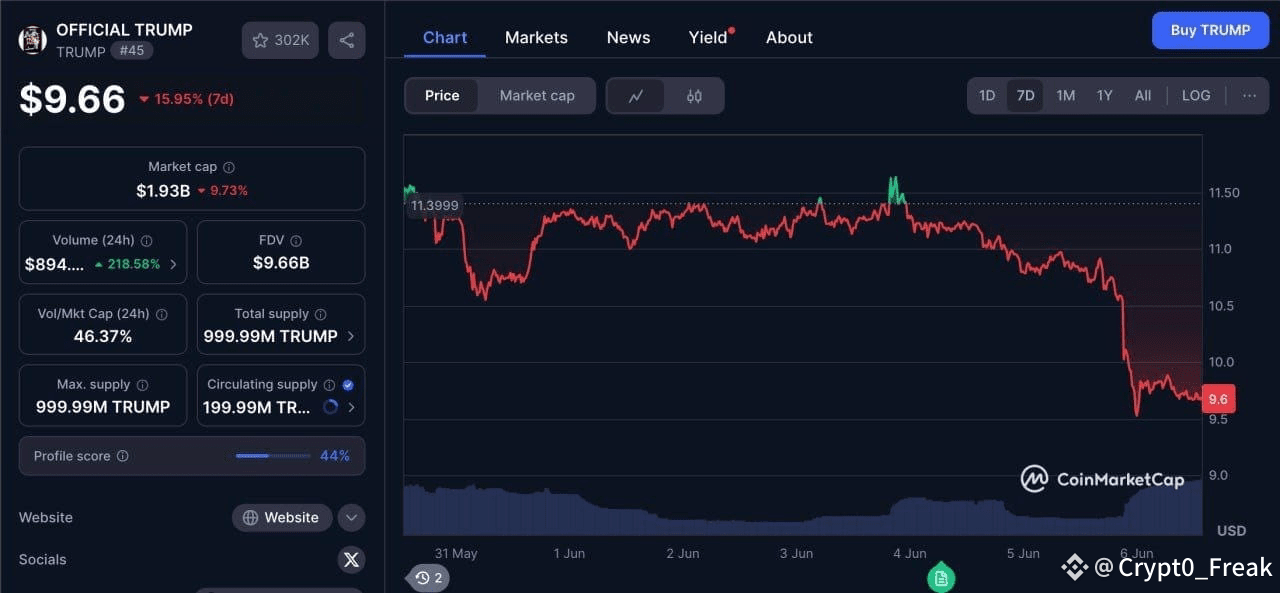Click the Buy TRUMP button
The height and width of the screenshot is (593, 1280).
pyautogui.click(x=1210, y=30)
